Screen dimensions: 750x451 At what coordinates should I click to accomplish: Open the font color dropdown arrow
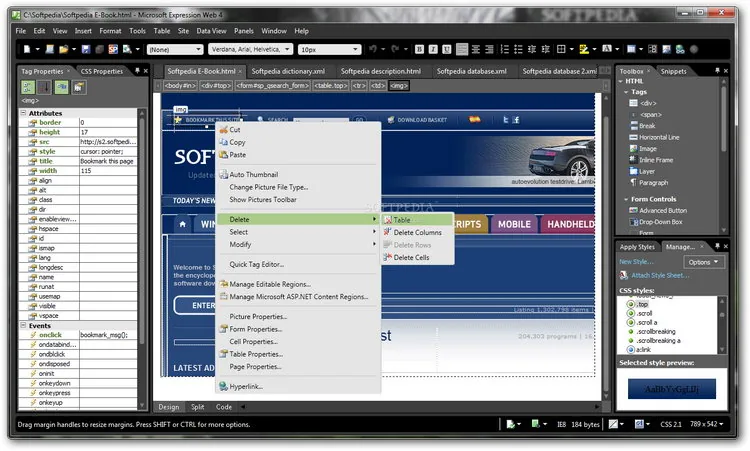[617, 49]
